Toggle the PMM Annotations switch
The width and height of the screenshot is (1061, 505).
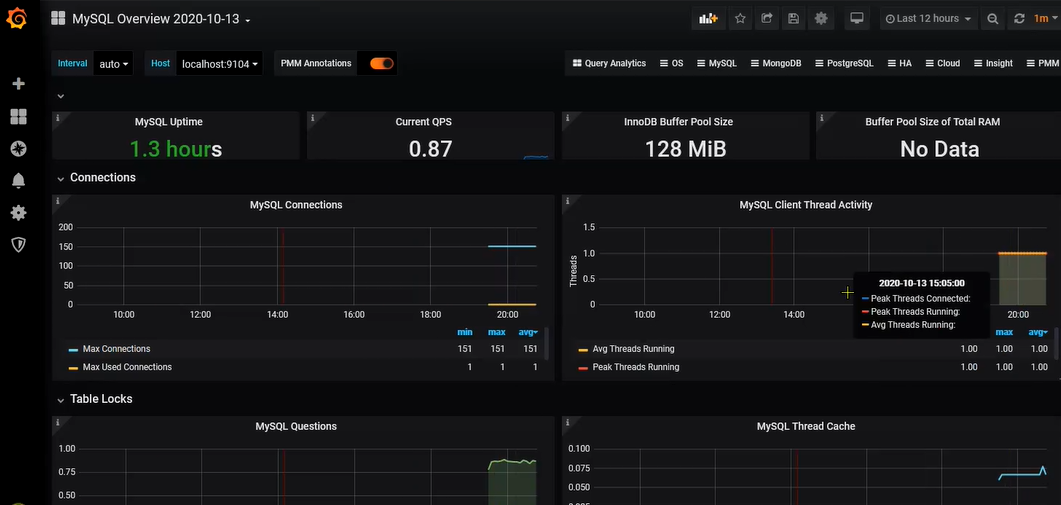(x=382, y=63)
